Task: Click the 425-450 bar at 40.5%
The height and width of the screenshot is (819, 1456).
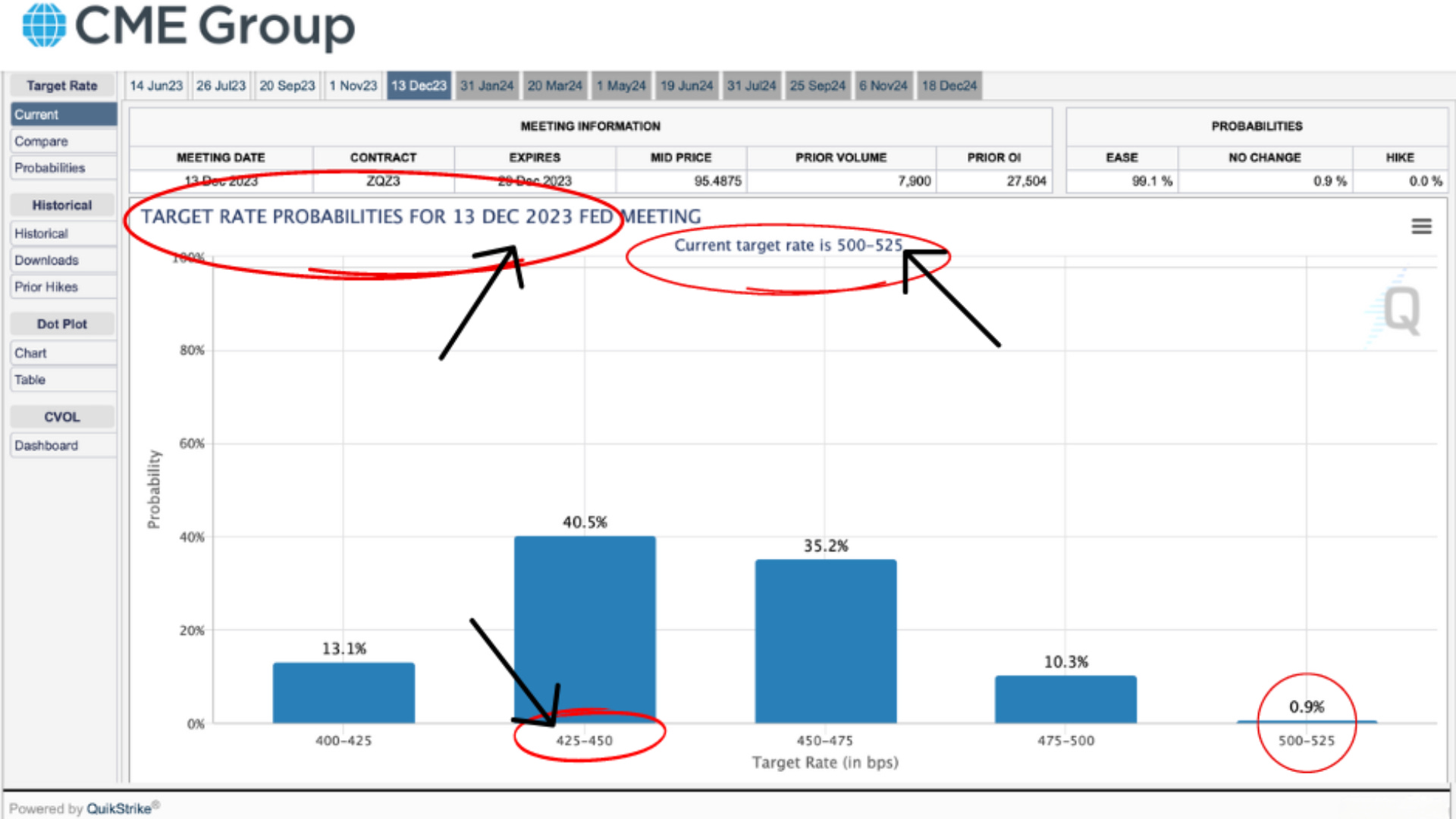Action: point(585,629)
